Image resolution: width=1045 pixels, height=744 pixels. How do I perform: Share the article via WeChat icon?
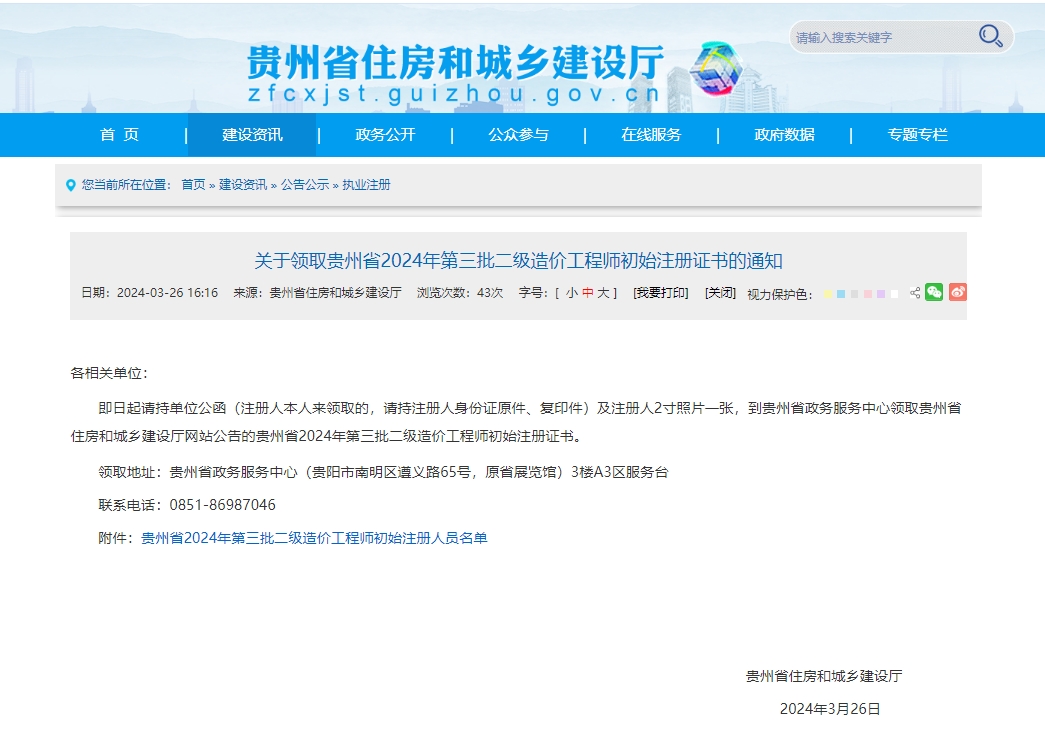tap(934, 292)
